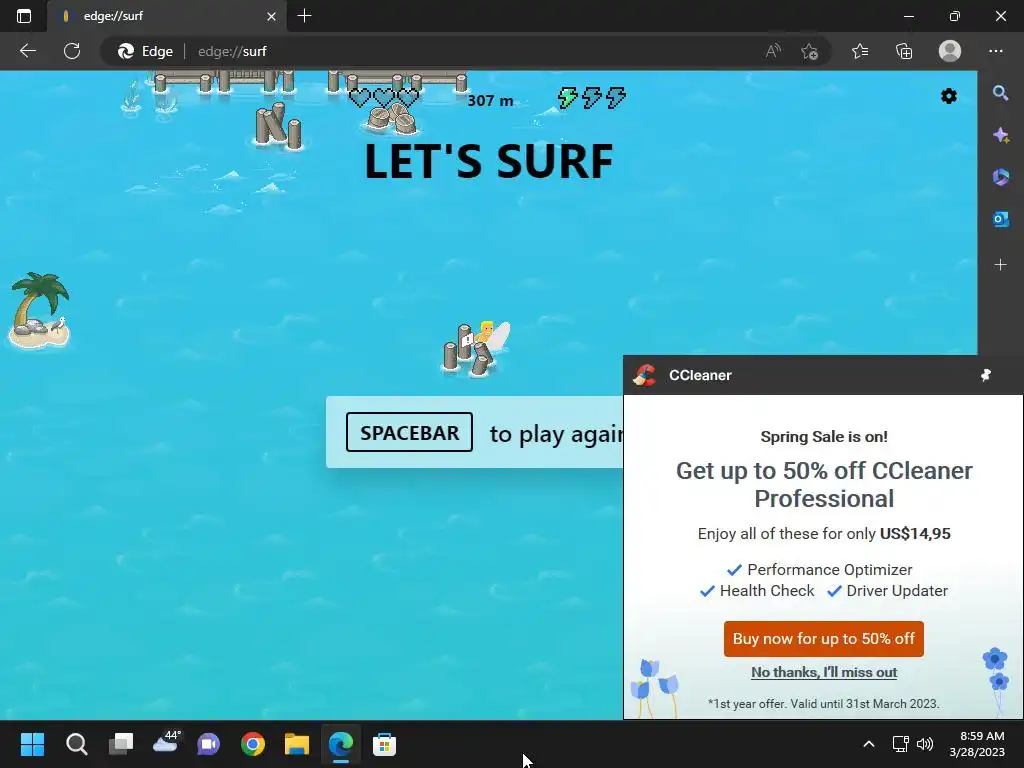Open the Microsoft 365 sidebar icon
This screenshot has height=768, width=1024.
pyautogui.click(x=1000, y=177)
